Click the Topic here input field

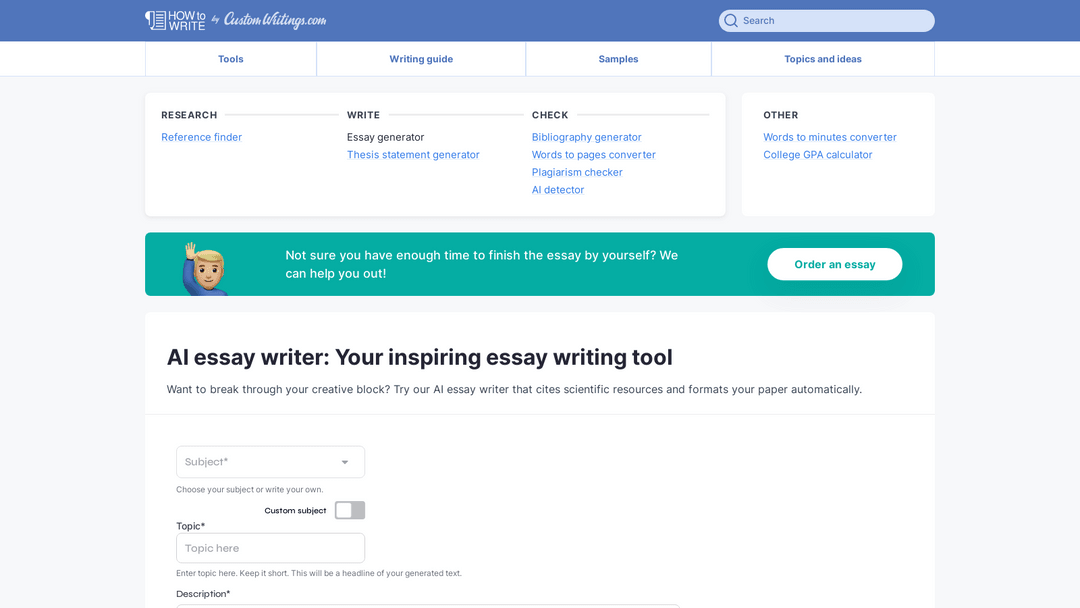tap(270, 548)
